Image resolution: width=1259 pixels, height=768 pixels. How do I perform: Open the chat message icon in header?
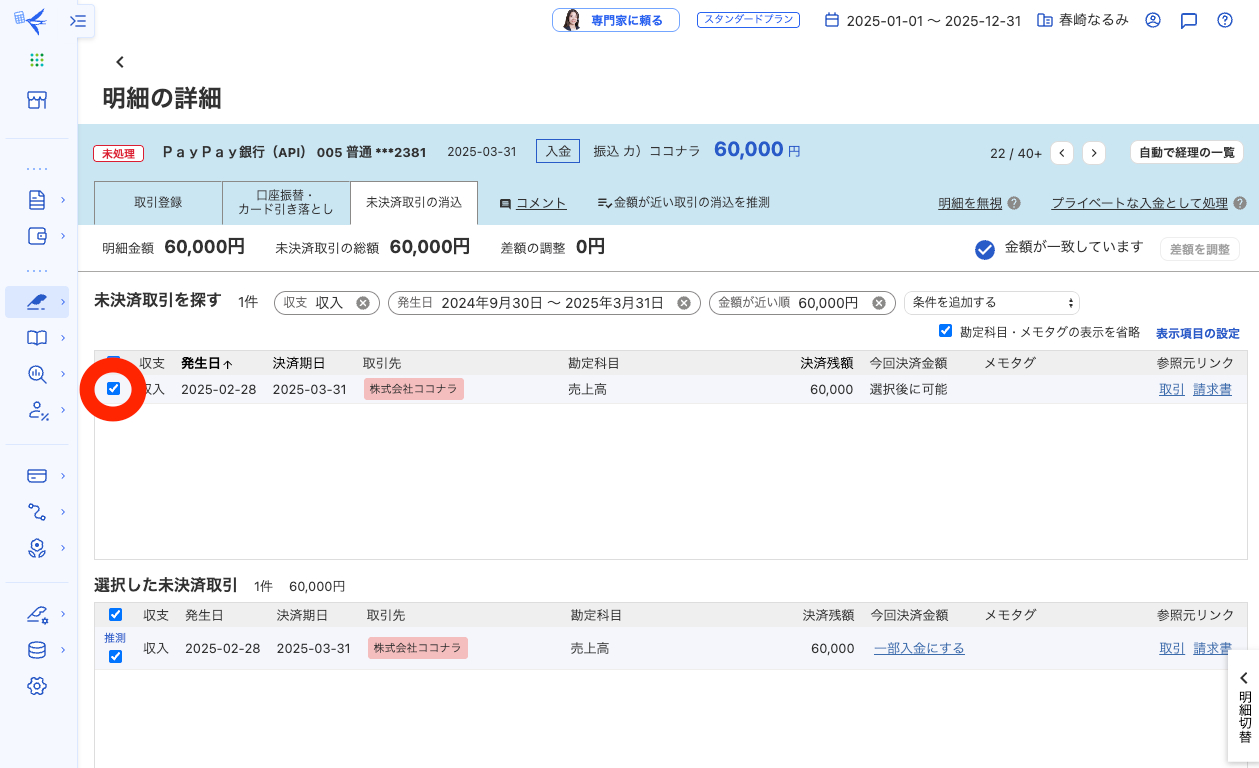(x=1188, y=20)
